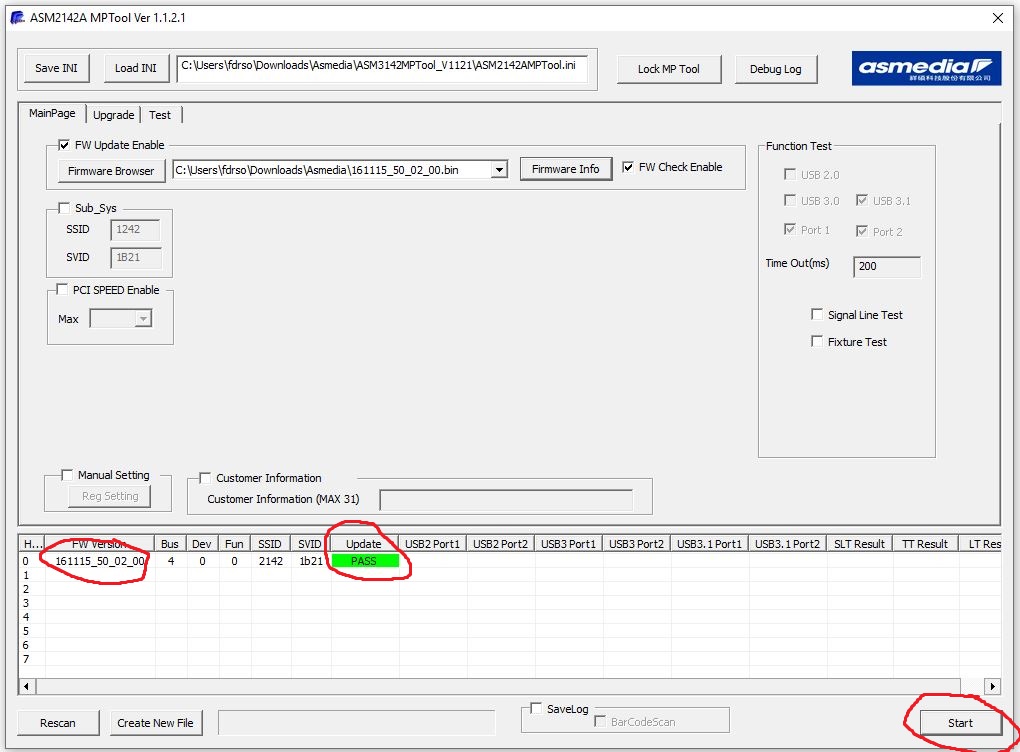Switch to the MainPage tab
The height and width of the screenshot is (752, 1020).
pos(52,113)
